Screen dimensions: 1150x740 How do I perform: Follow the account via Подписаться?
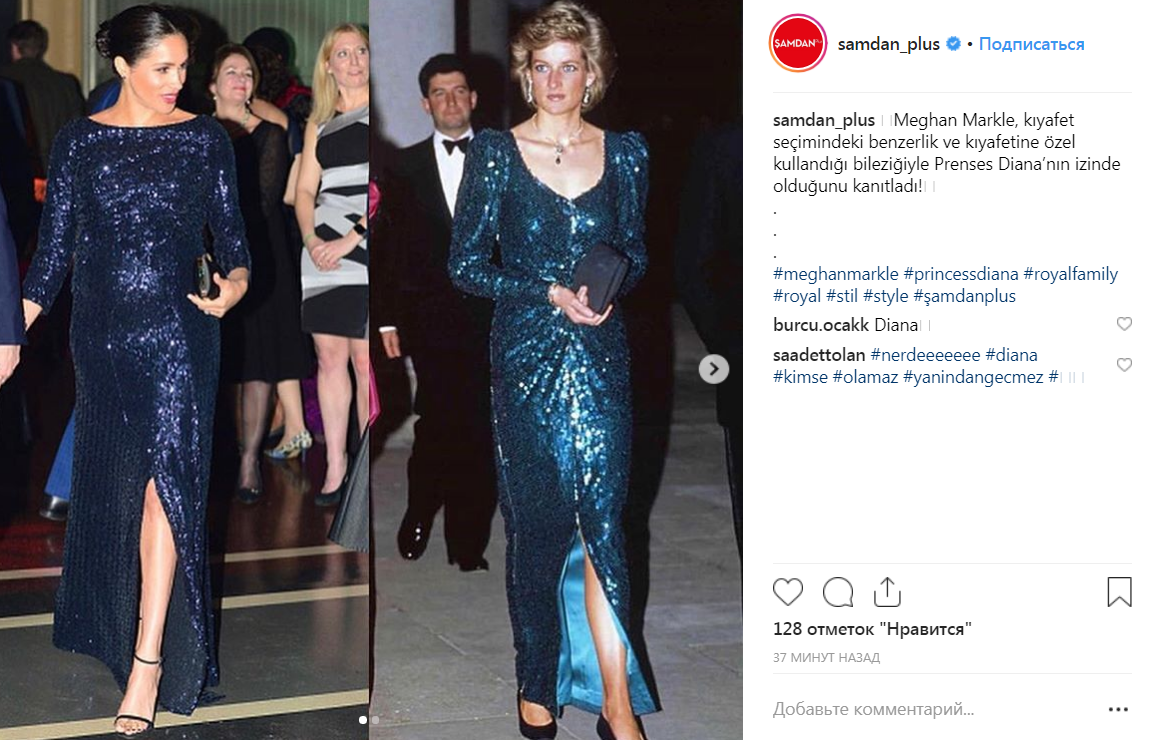(x=1031, y=44)
